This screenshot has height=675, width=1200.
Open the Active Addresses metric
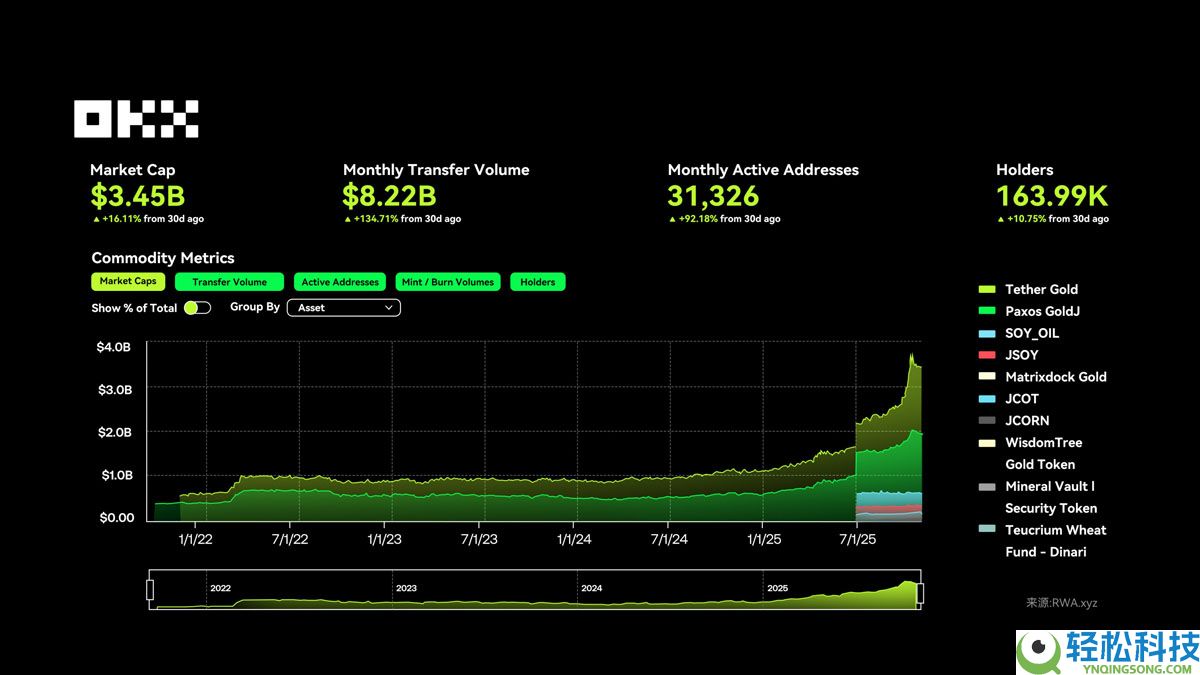(340, 282)
